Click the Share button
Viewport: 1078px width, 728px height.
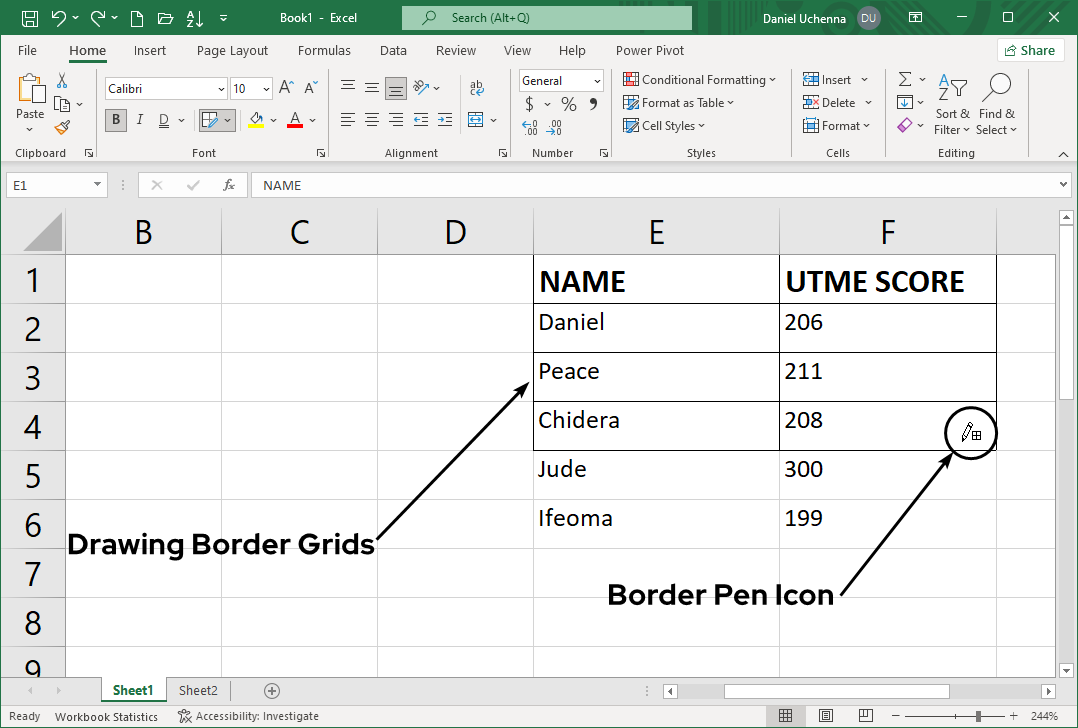pos(1030,50)
